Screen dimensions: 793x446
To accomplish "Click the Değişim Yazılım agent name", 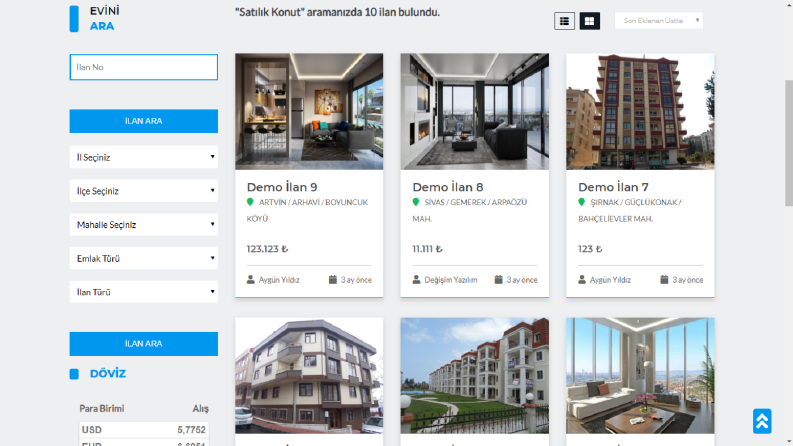I will coord(451,280).
